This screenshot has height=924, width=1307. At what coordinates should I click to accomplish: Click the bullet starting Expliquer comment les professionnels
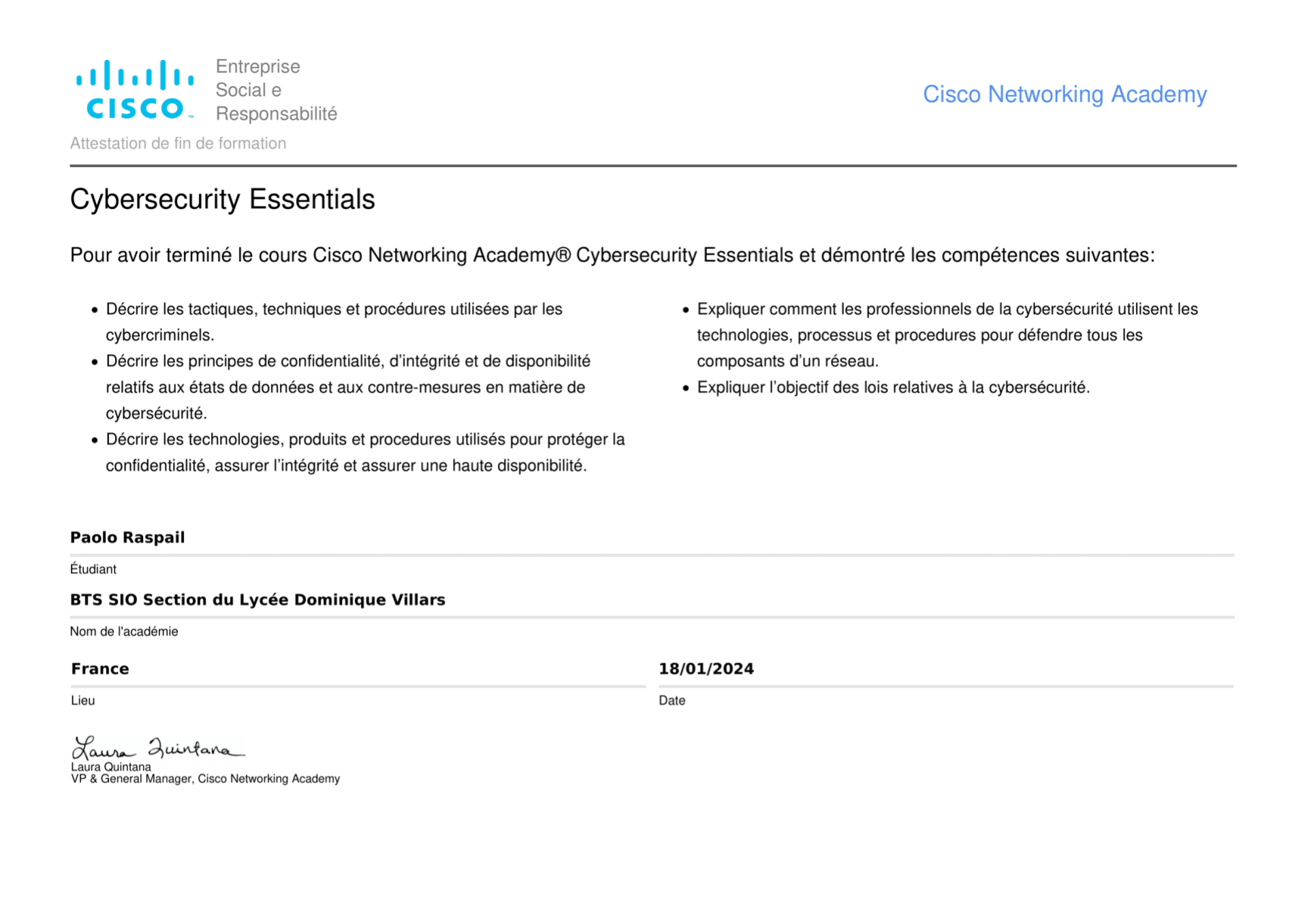pos(947,335)
